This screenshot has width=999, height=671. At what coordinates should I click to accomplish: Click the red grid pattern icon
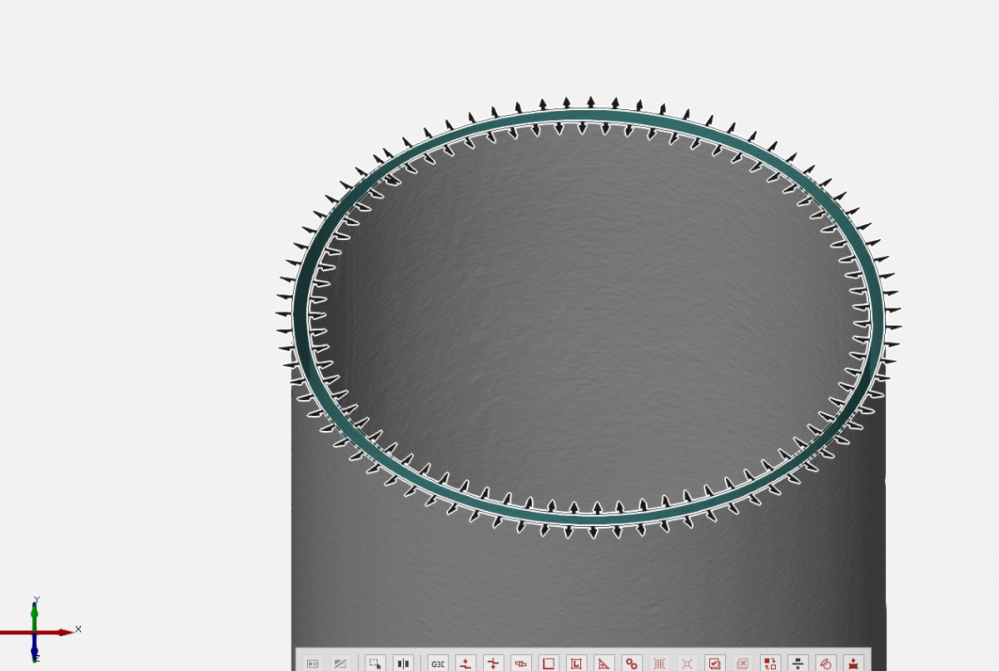click(660, 660)
